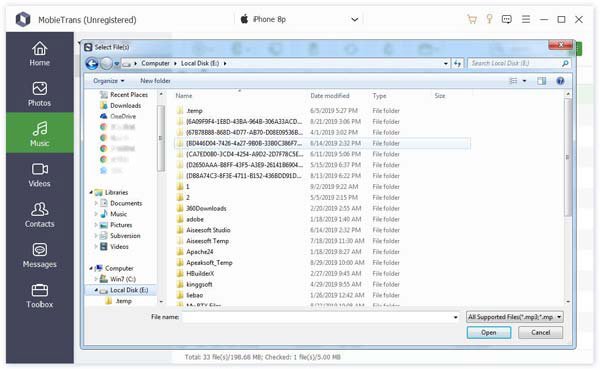Open the Home section in MobieTrans sidebar

[x=39, y=54]
